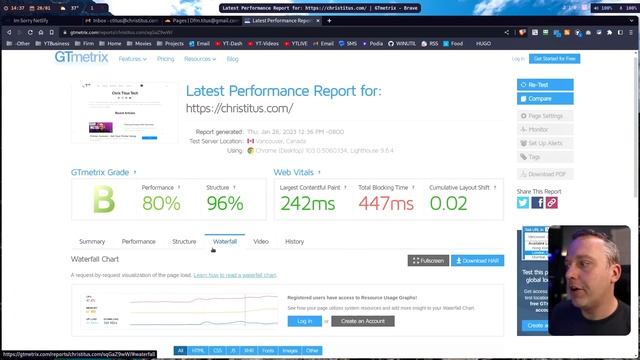Screen dimensions: 640x360
Task: Open the Home bookmarks folder
Action: pos(110,43)
